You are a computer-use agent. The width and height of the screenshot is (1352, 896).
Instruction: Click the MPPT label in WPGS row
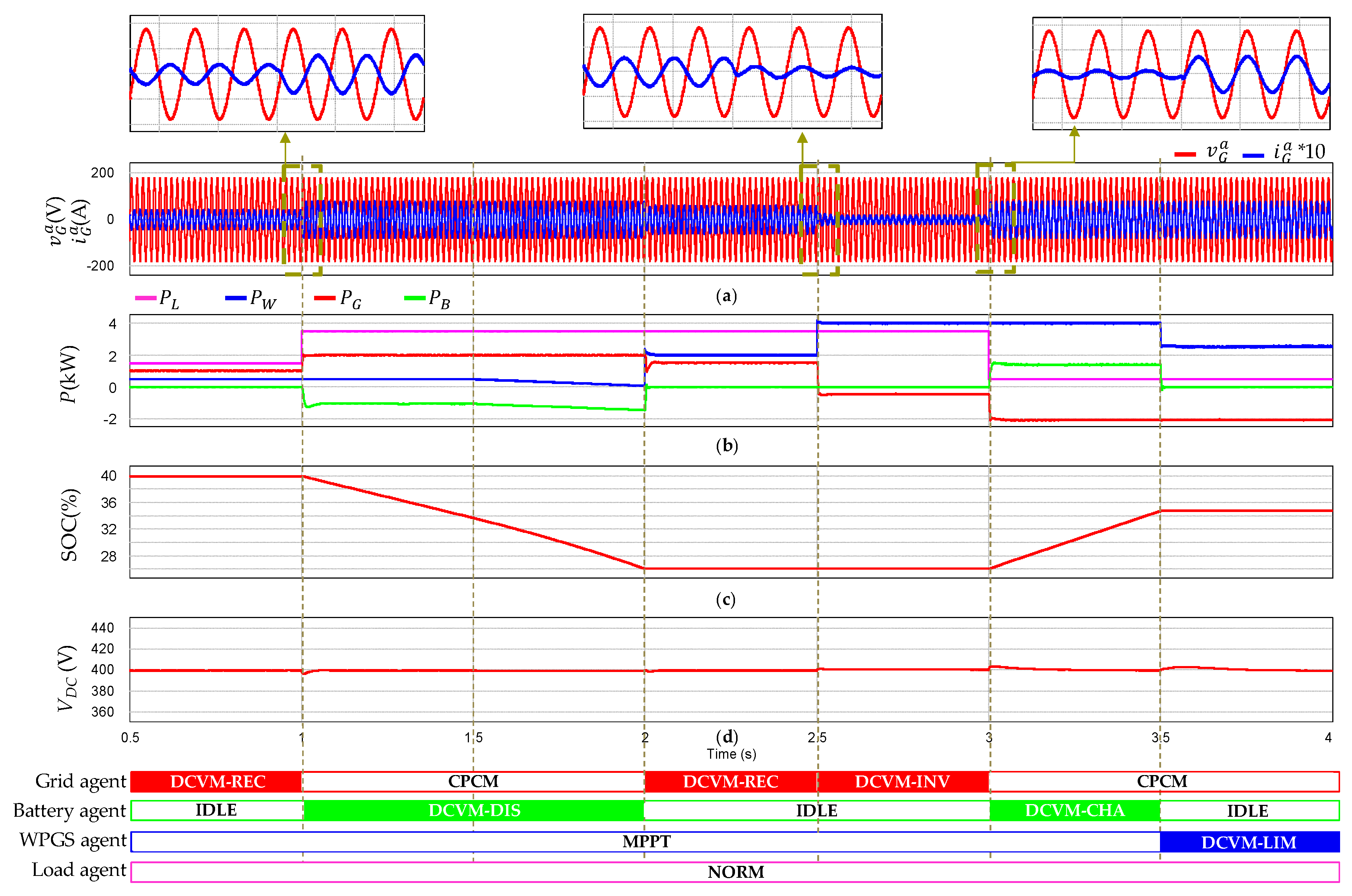click(x=646, y=841)
